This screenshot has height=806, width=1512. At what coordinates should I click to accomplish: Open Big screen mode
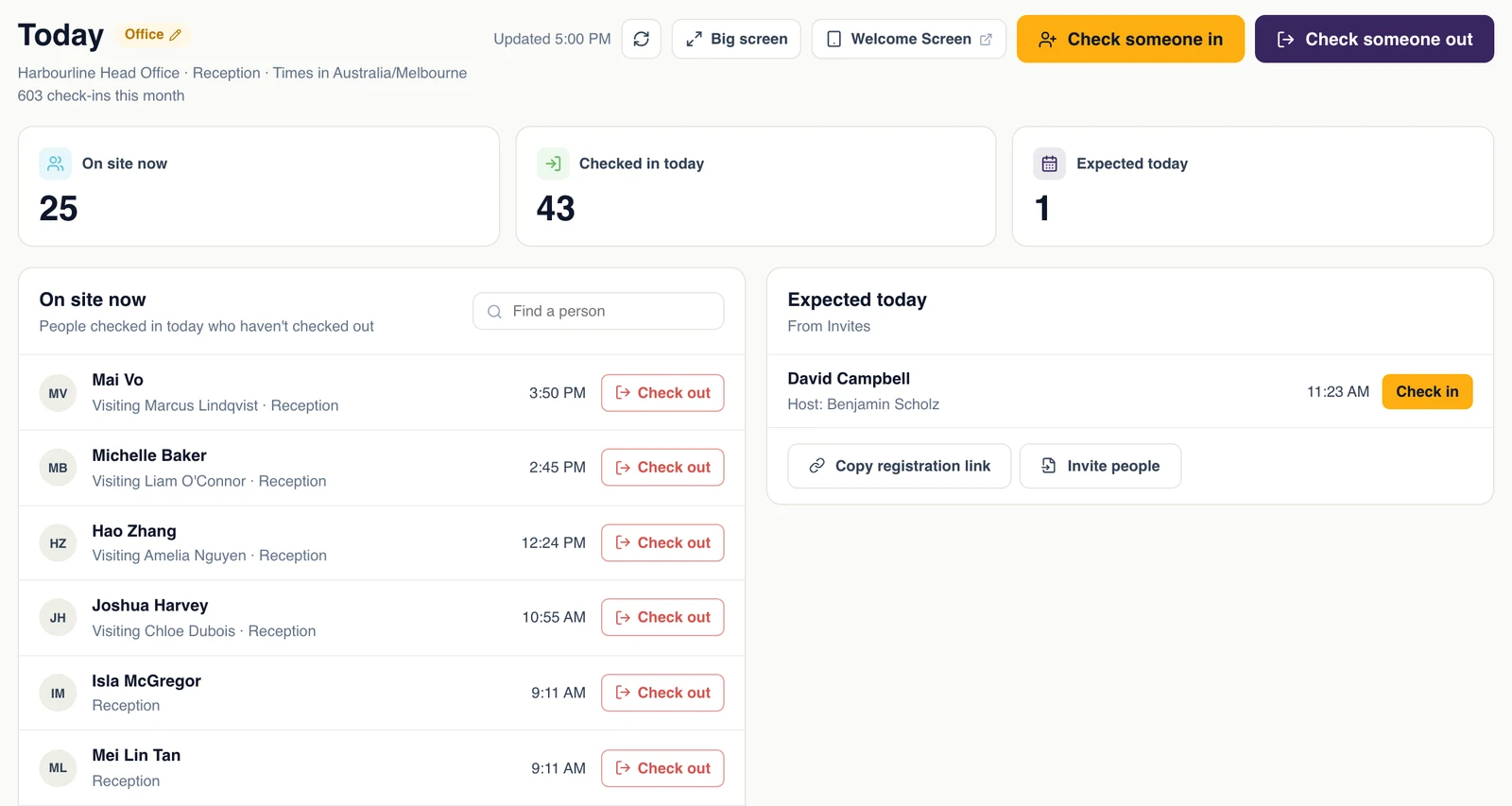tap(736, 39)
